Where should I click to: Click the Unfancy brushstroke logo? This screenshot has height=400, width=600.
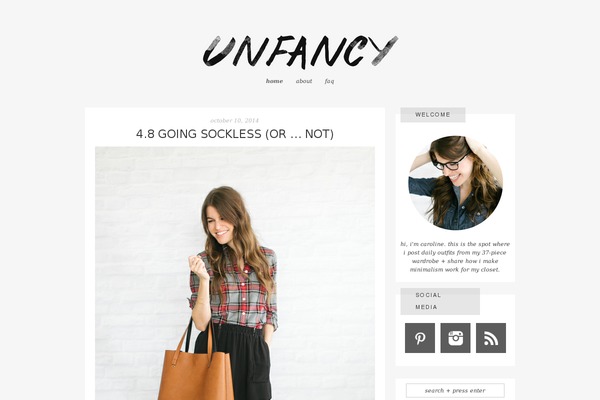(x=300, y=51)
